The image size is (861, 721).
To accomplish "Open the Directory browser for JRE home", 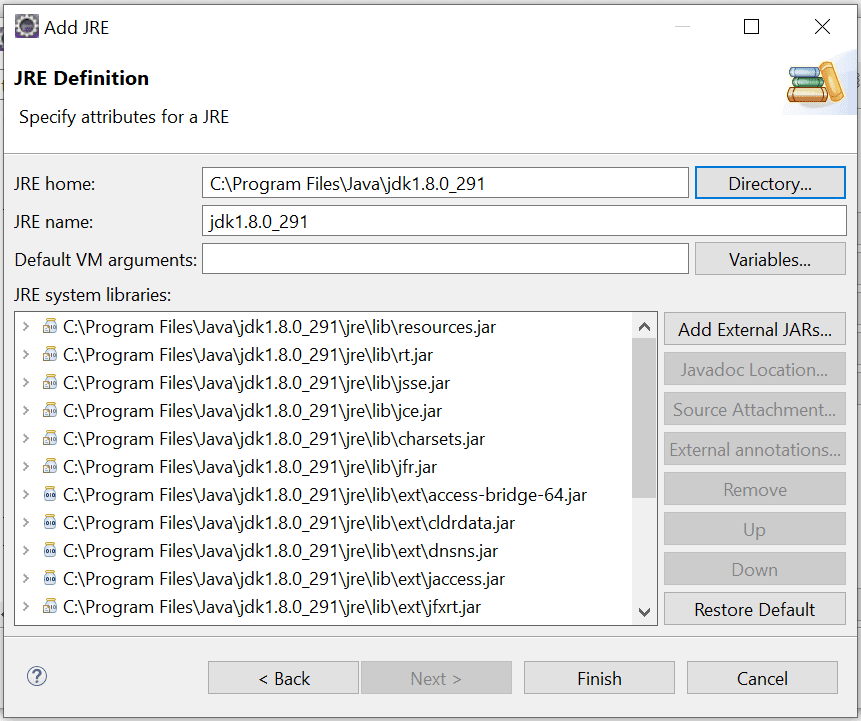I will [x=770, y=182].
